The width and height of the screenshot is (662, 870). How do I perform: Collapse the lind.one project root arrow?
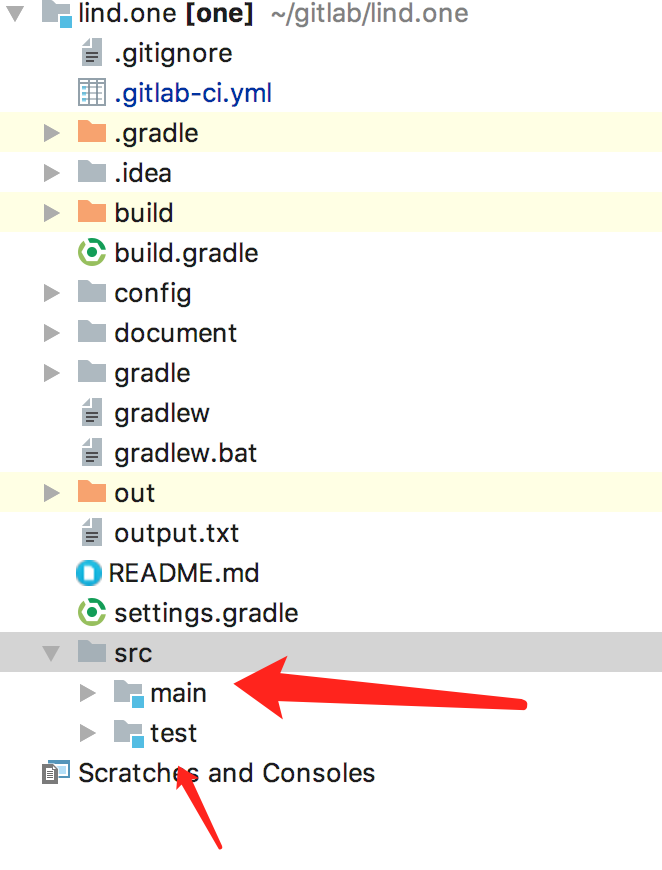pyautogui.click(x=17, y=14)
